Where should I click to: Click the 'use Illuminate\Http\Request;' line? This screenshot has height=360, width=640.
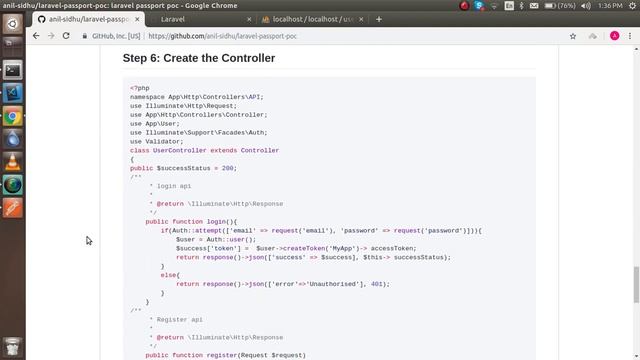(x=183, y=106)
